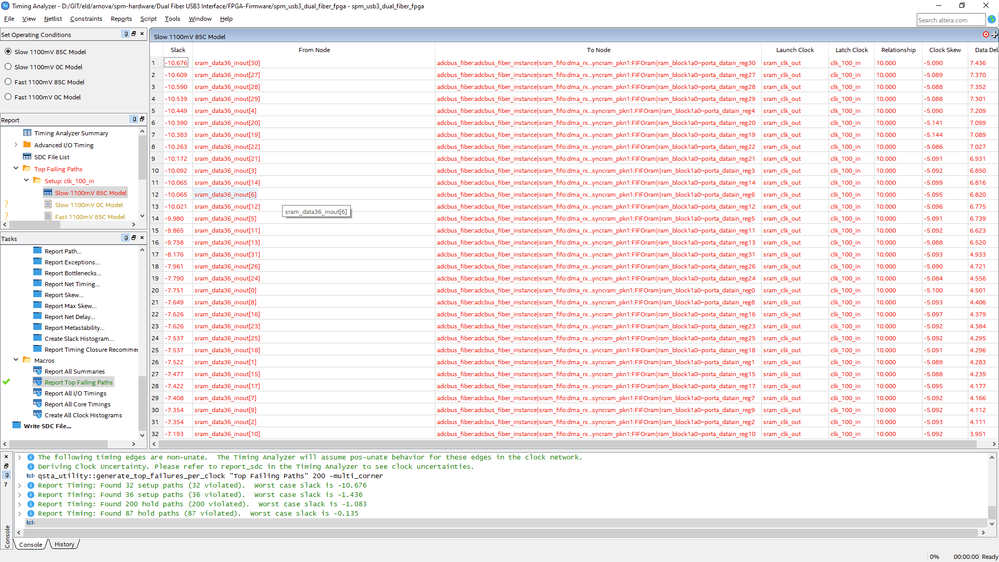
Task: Run Report All I/O Timings
Action: pos(75,393)
